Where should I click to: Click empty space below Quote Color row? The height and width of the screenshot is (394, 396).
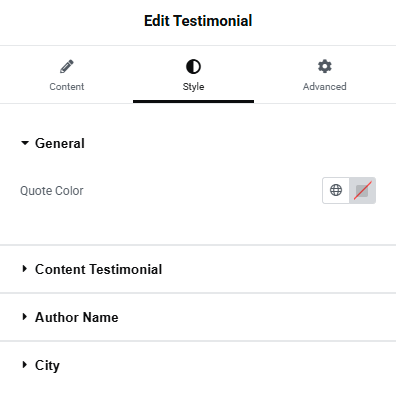tap(198, 224)
